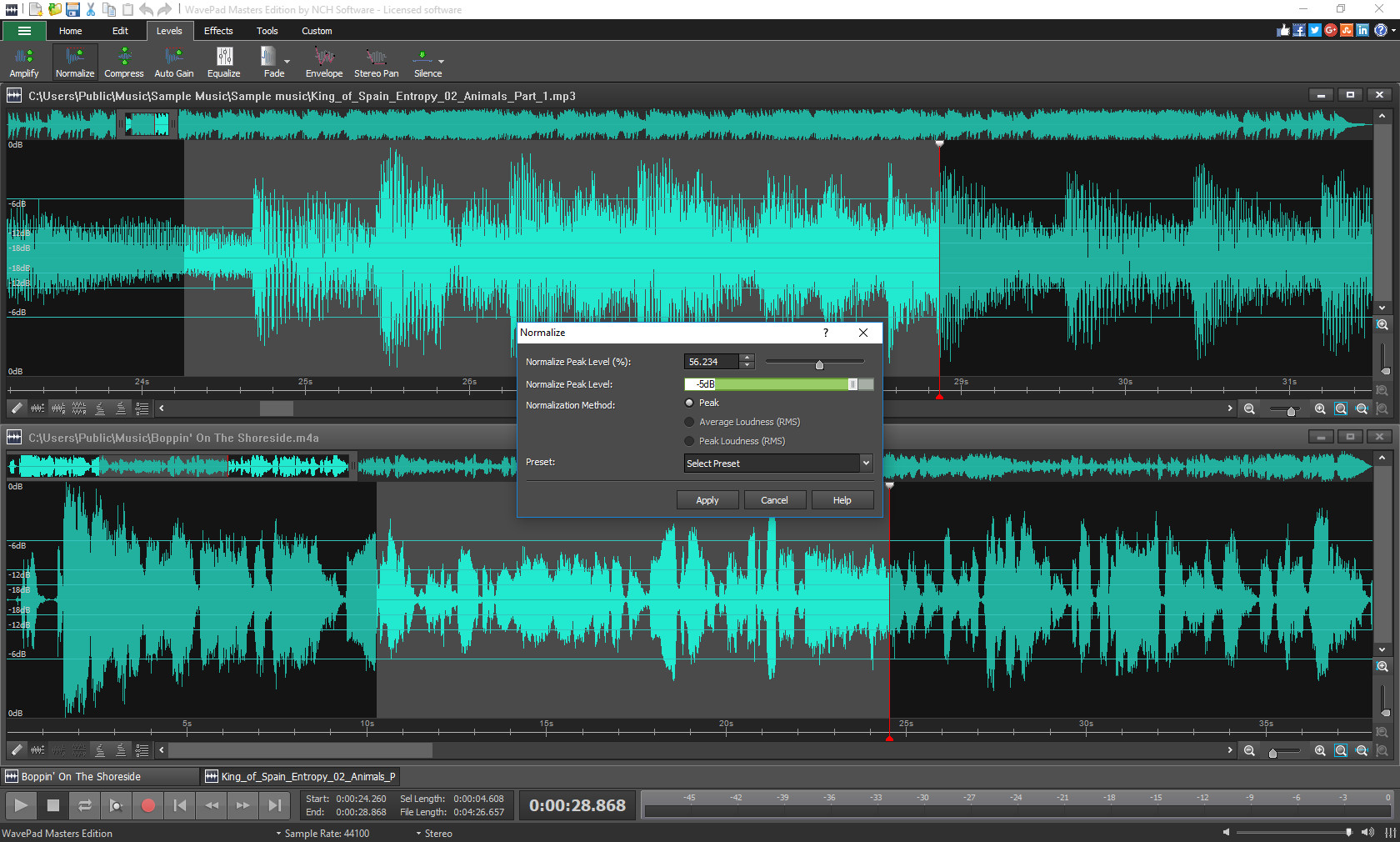Expand the Fade tool options arrow
This screenshot has width=1400, height=842.
click(286, 62)
